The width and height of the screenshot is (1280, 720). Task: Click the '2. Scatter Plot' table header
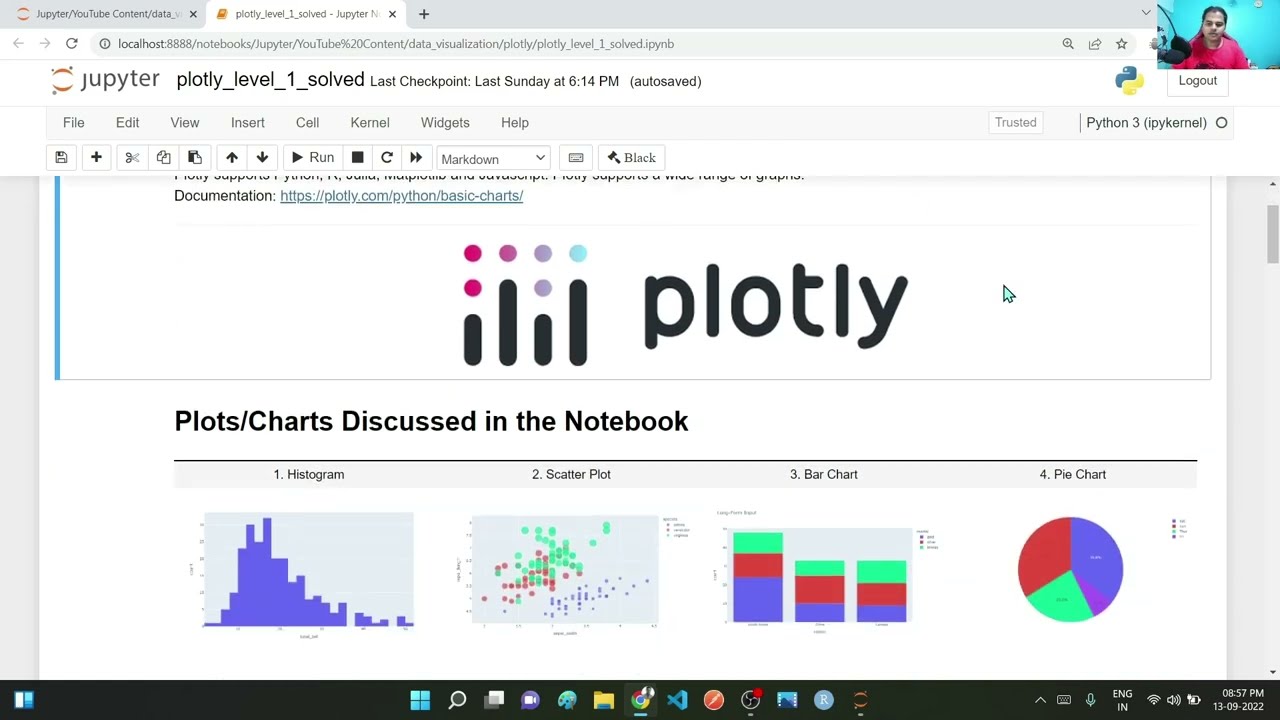click(571, 474)
